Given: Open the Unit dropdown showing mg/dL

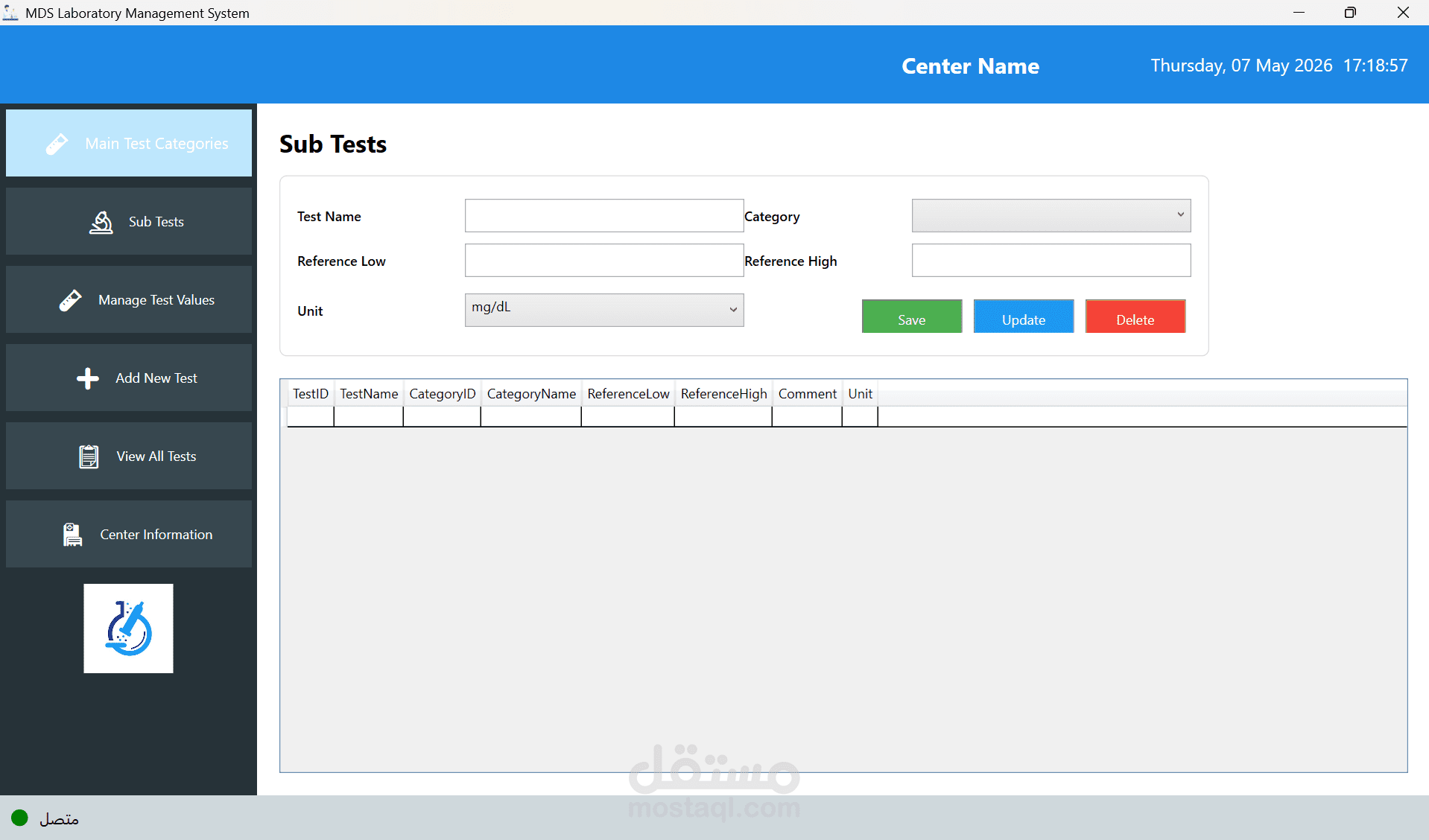Looking at the screenshot, I should click(604, 310).
